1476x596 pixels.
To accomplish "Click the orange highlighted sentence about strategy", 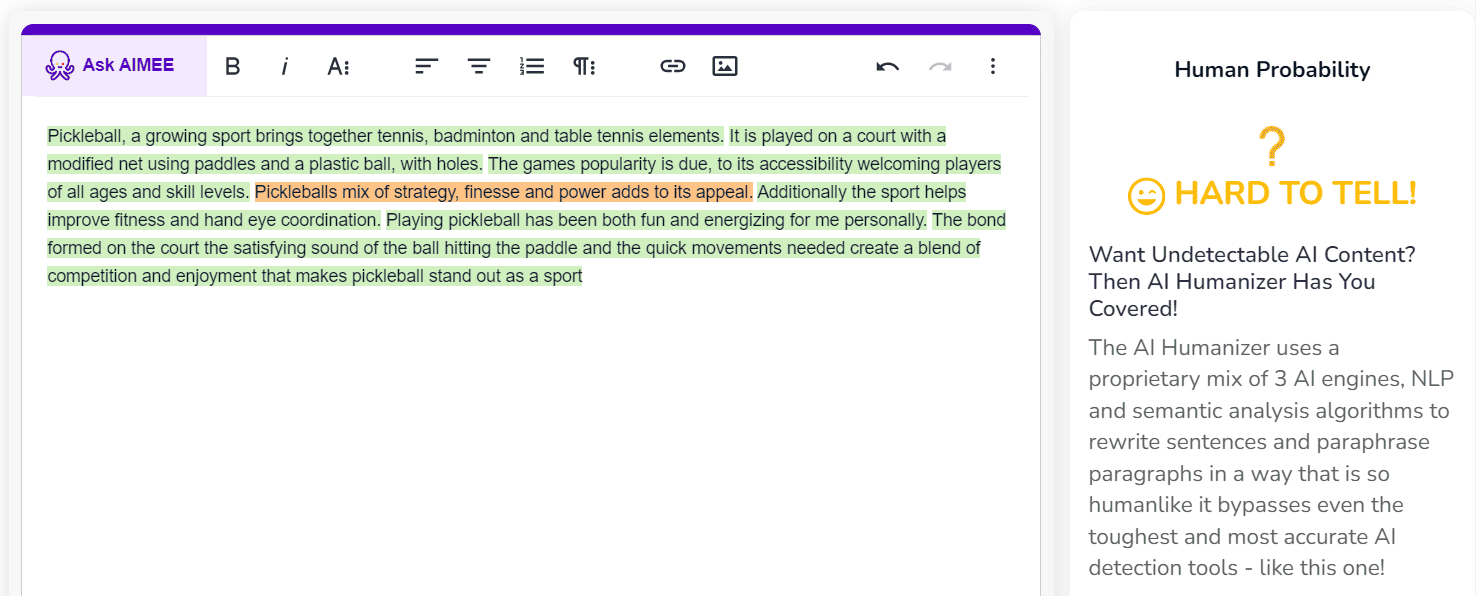I will click(503, 192).
